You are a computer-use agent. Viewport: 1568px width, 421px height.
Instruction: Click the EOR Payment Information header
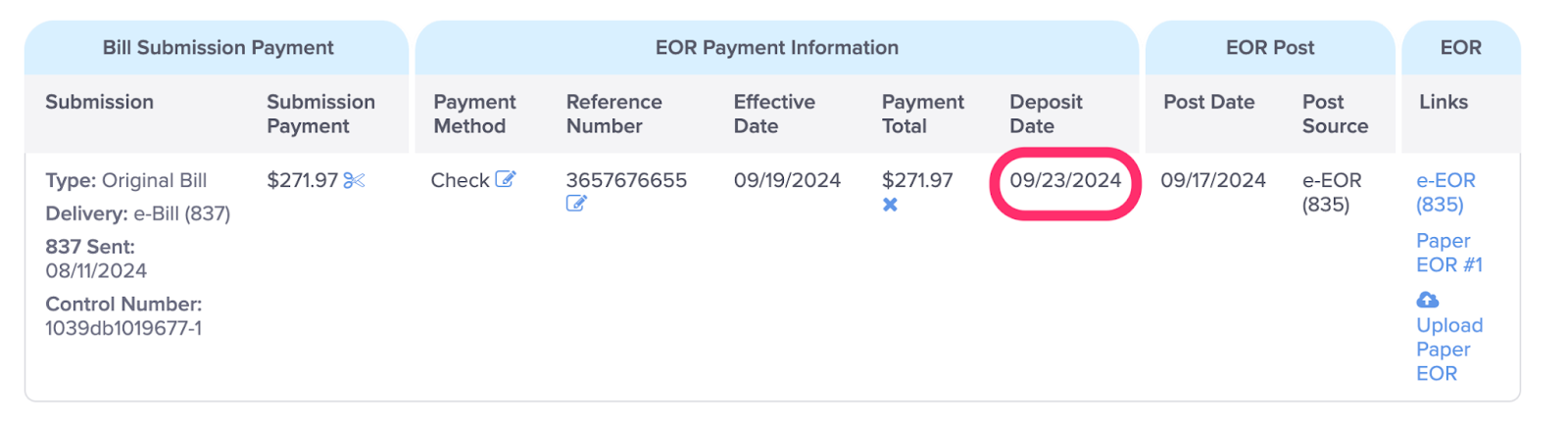coord(776,47)
